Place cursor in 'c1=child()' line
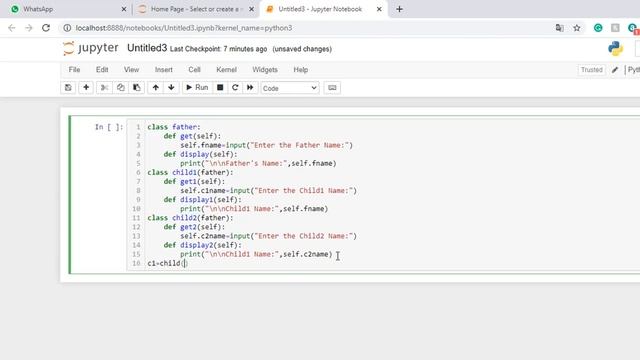The image size is (640, 360). click(x=168, y=263)
